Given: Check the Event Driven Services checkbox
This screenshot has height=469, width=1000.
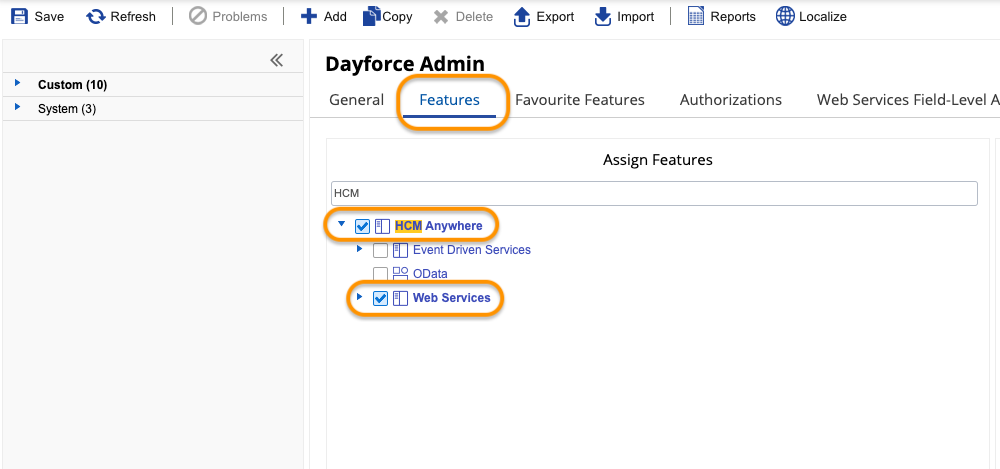Looking at the screenshot, I should (x=380, y=250).
